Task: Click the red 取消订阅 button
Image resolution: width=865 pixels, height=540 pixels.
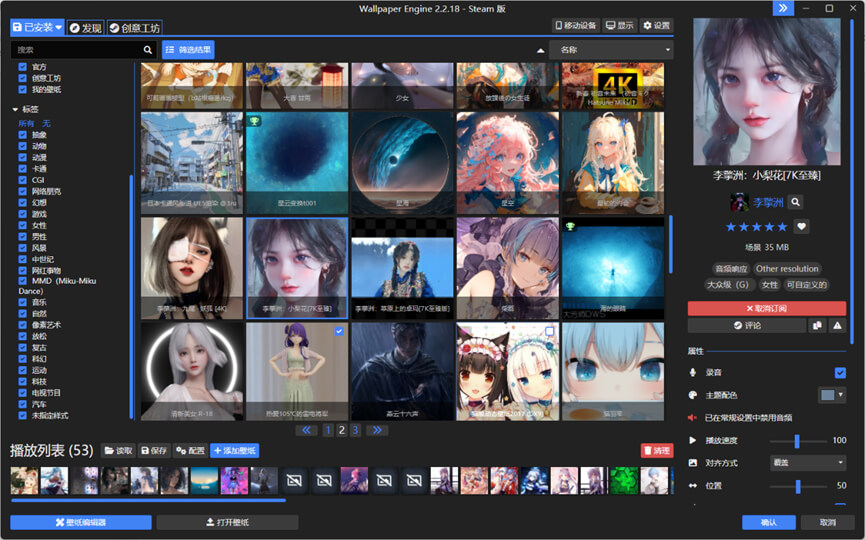Action: [767, 309]
